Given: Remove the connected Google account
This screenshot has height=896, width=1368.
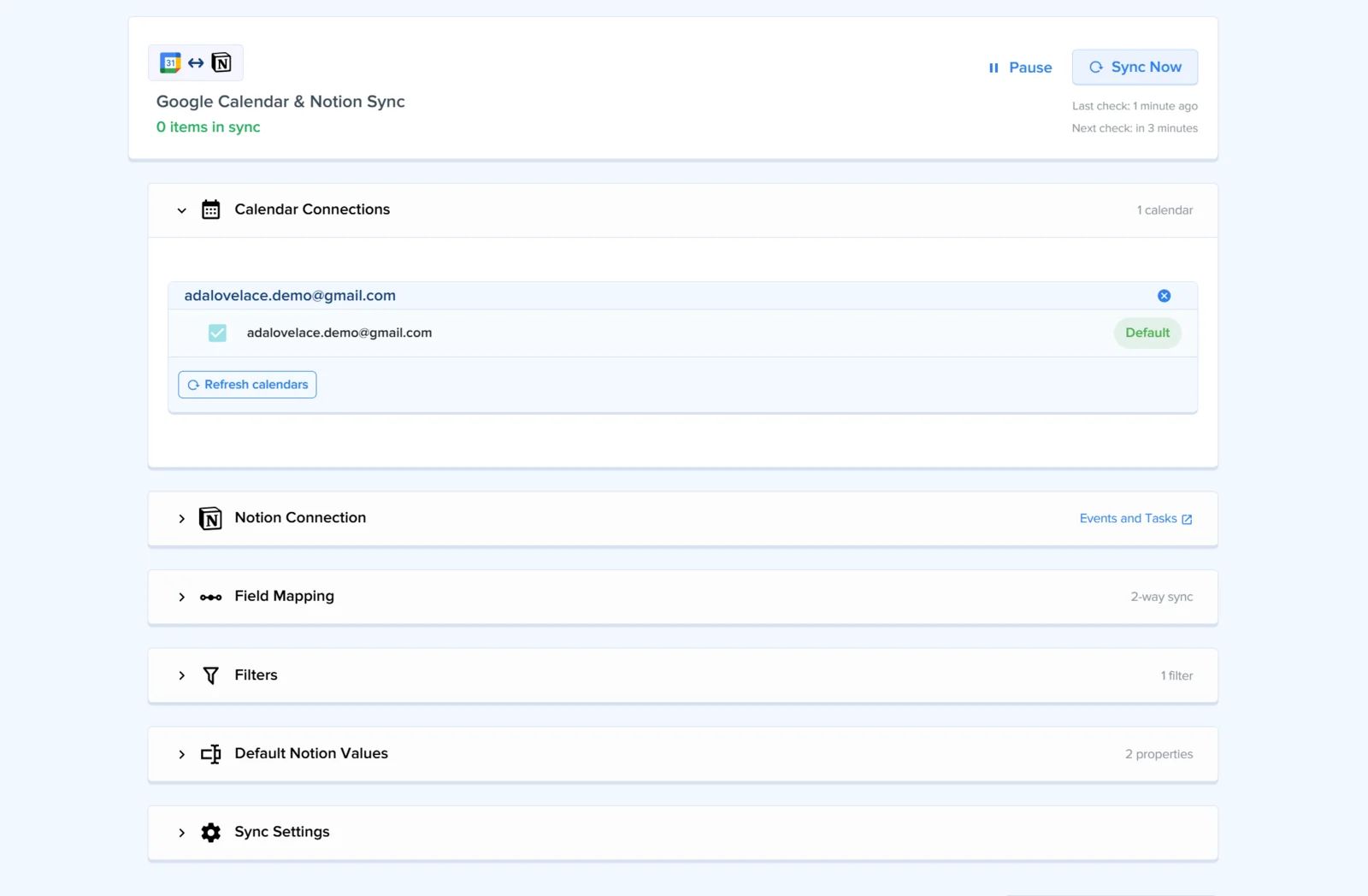Looking at the screenshot, I should [x=1164, y=296].
